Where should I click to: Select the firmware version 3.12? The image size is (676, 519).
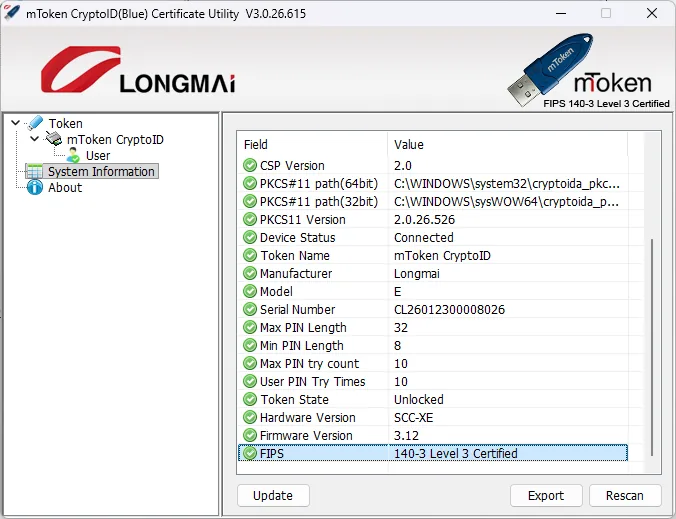406,436
